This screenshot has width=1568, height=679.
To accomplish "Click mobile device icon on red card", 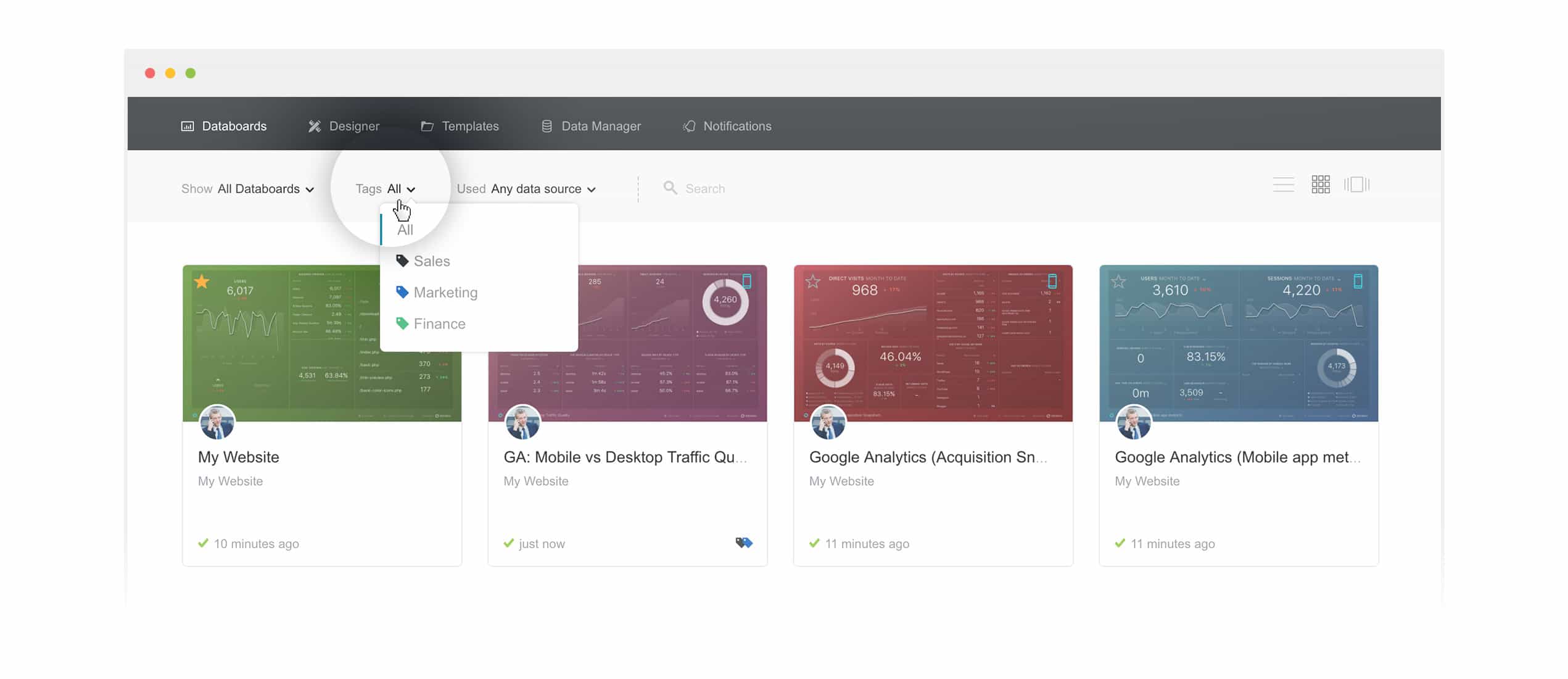I will [1052, 281].
